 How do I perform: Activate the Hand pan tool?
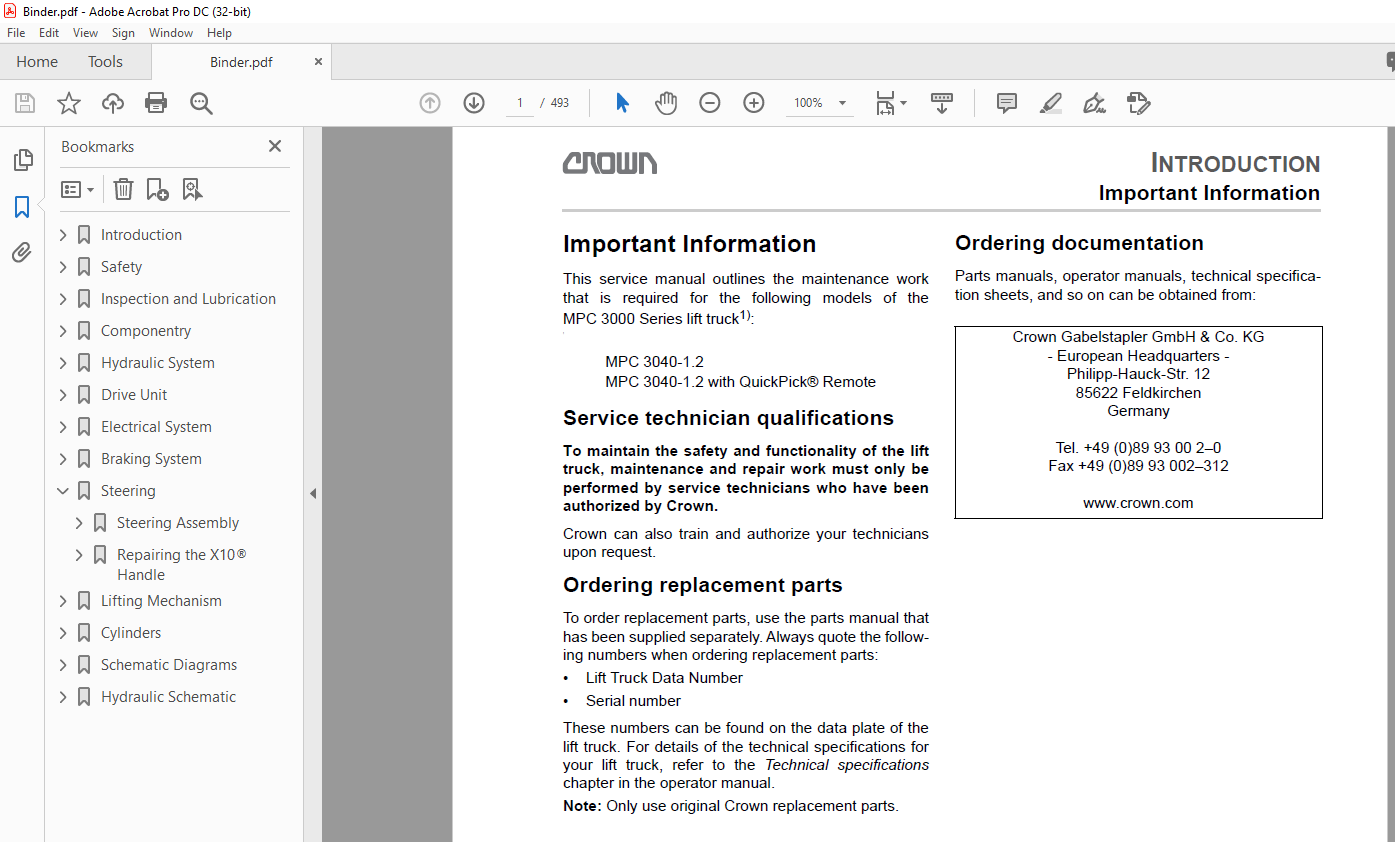tap(666, 103)
